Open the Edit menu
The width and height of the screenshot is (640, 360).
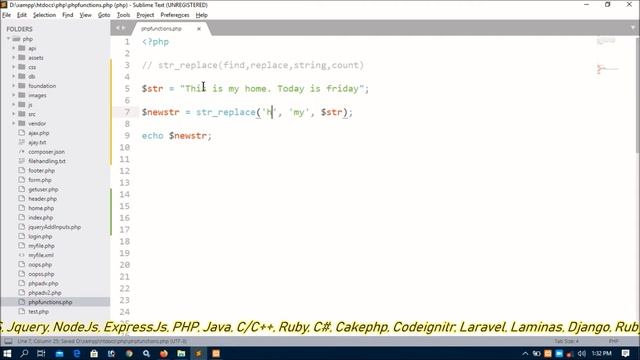point(22,15)
